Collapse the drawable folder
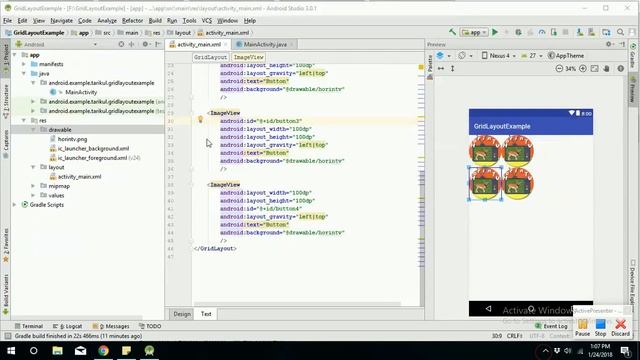This screenshot has width=640, height=360. pos(33,129)
